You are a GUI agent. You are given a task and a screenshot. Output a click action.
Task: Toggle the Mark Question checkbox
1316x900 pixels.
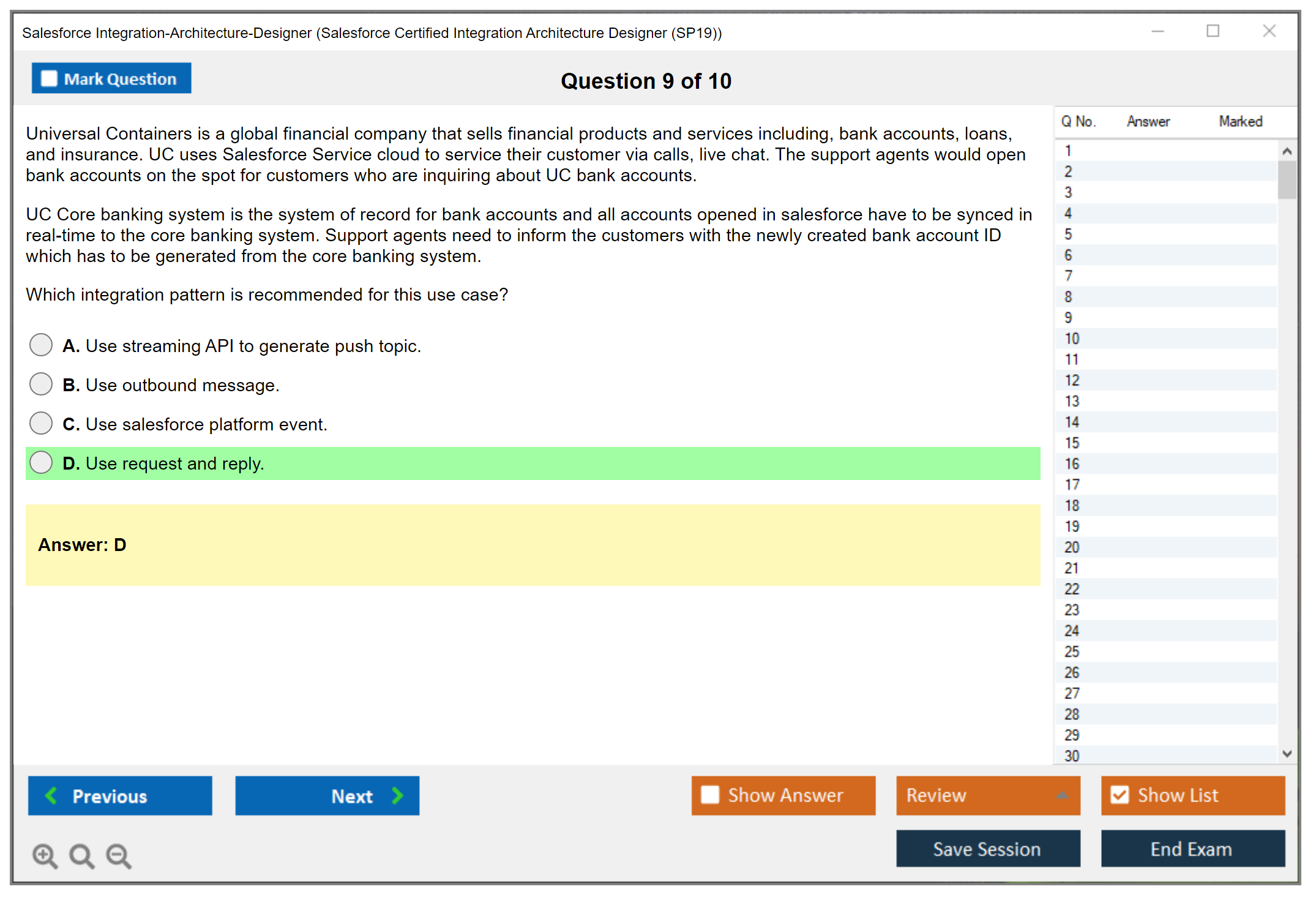click(49, 79)
